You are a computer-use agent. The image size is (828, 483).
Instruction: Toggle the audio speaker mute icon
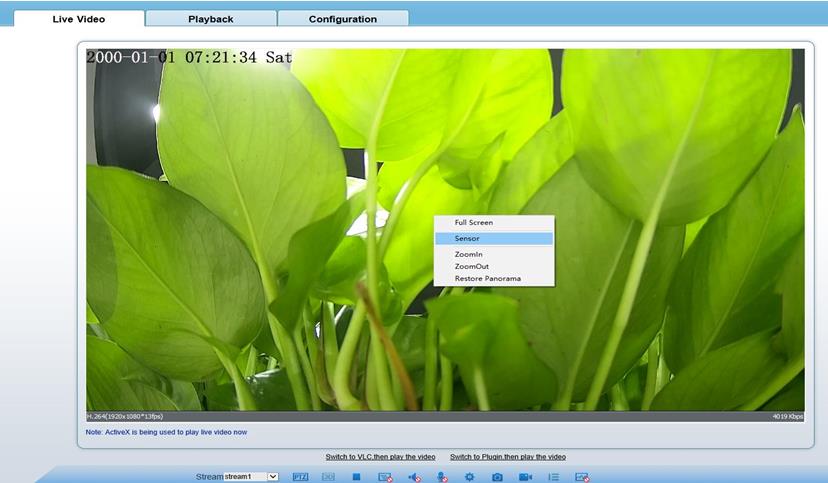(x=413, y=477)
